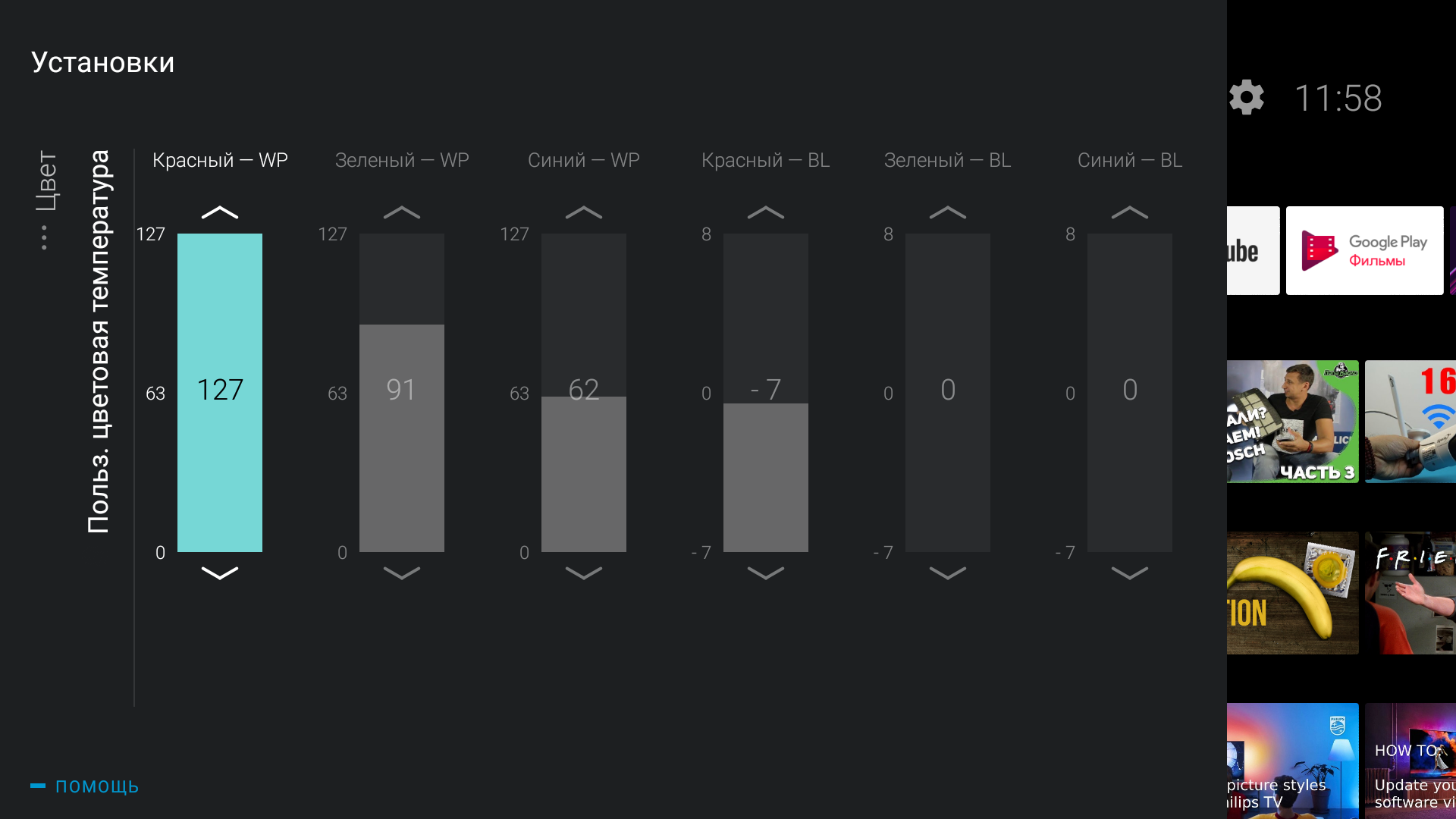Increase the Красный — BL value
Viewport: 1456px width, 819px height.
pos(766,212)
